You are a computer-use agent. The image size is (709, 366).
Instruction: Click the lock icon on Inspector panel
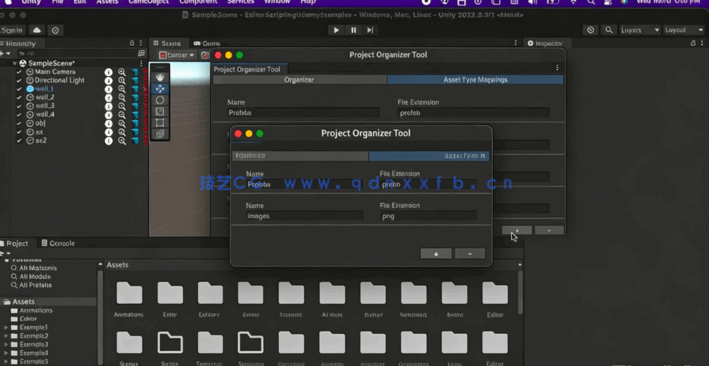tap(693, 43)
